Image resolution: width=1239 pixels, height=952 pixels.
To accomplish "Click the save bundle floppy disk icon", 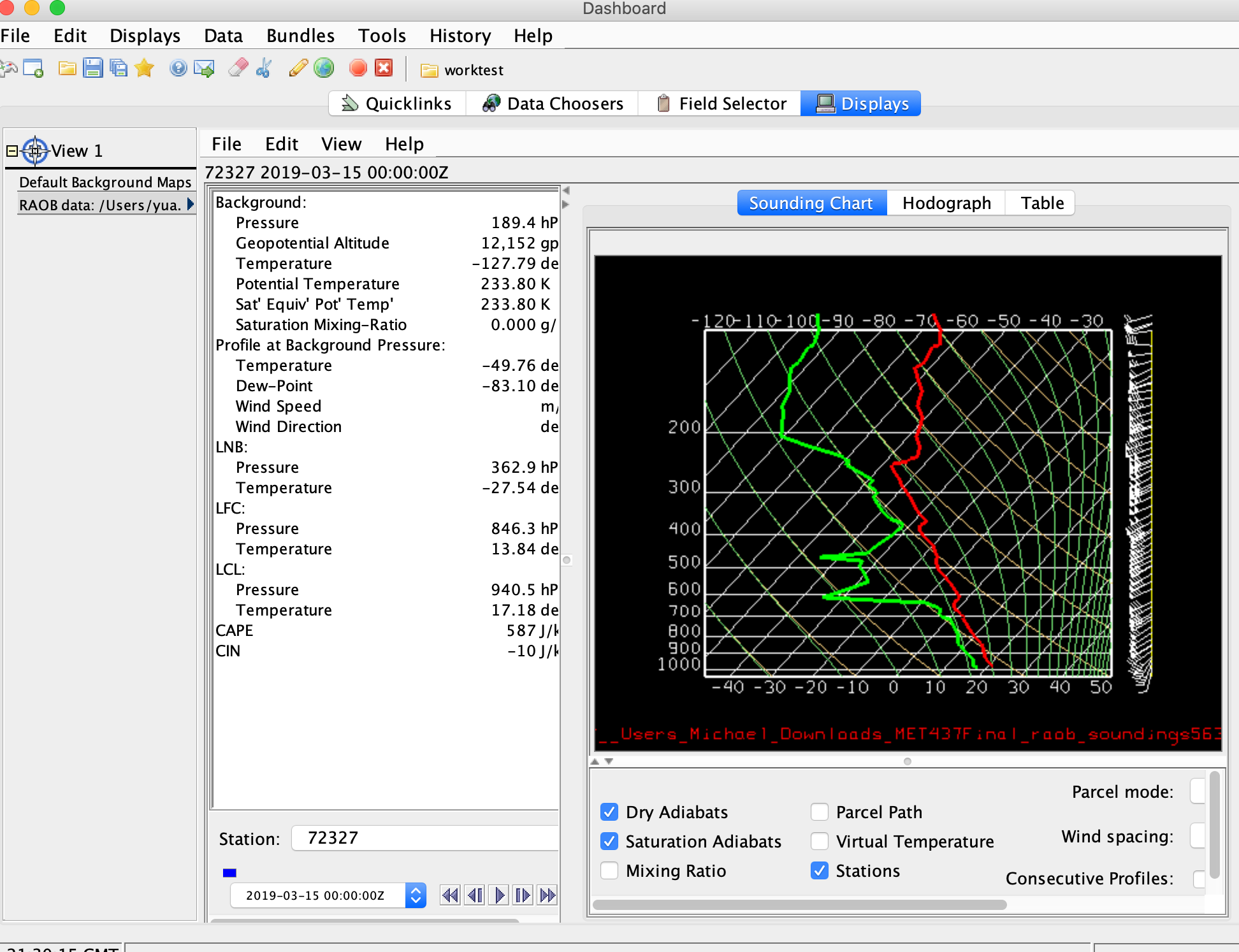I will point(93,68).
